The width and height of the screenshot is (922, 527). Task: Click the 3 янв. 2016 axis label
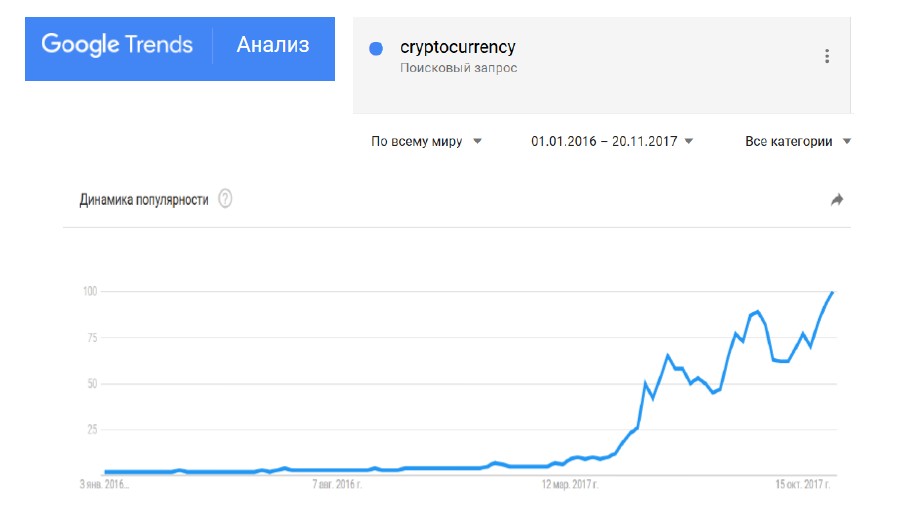click(x=104, y=485)
